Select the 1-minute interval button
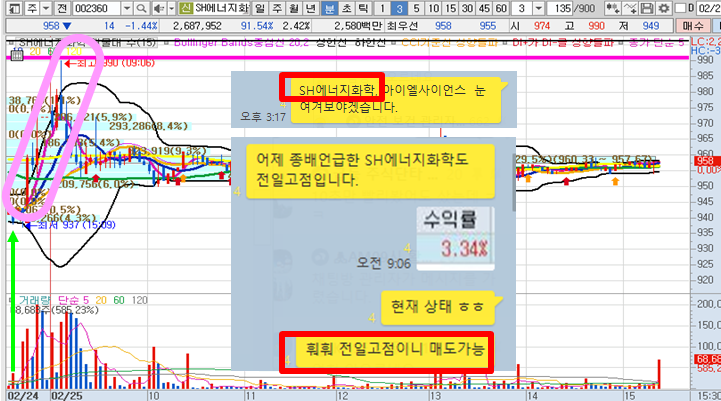 pos(382,8)
